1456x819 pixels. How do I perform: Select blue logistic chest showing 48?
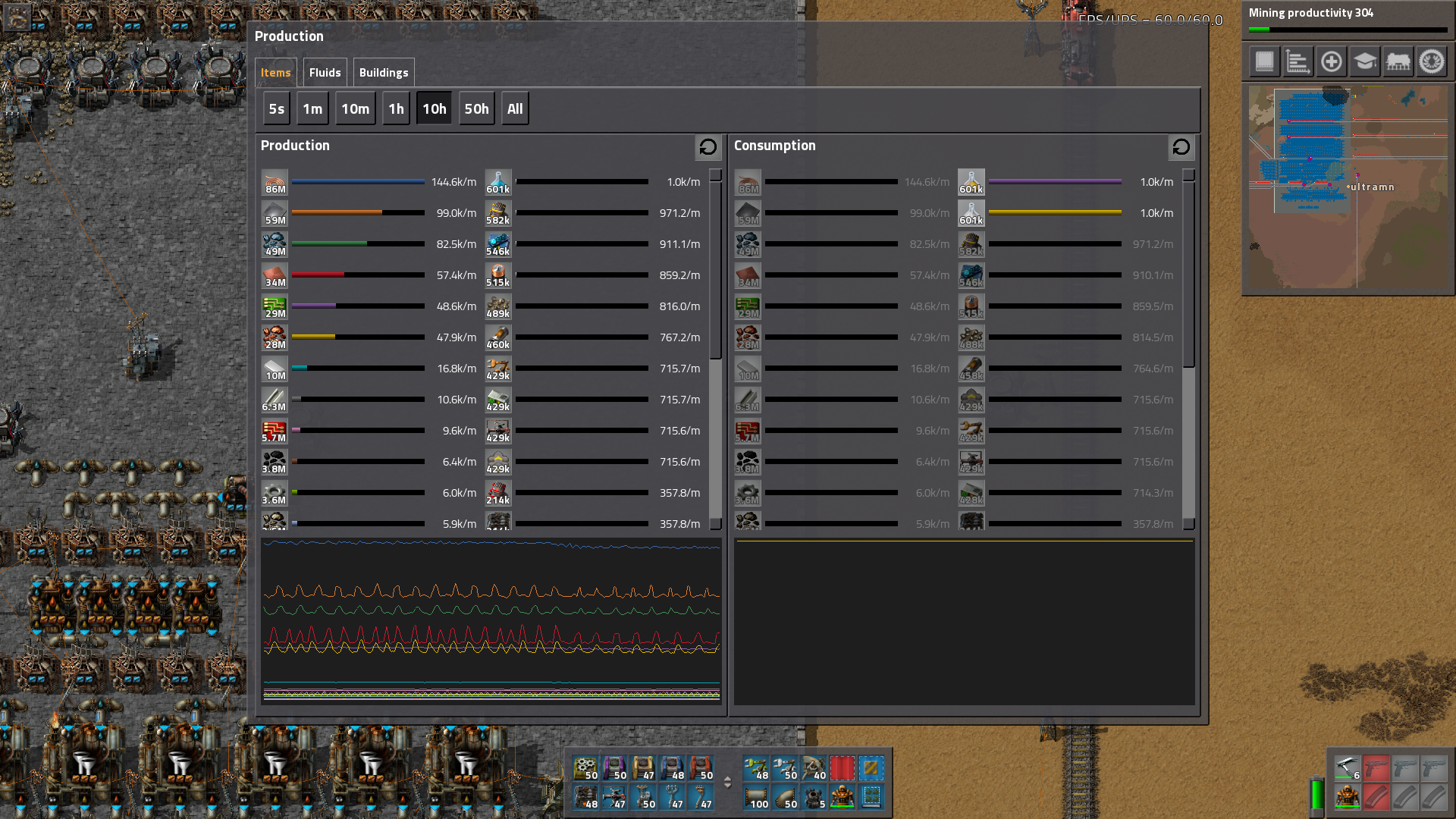(672, 768)
